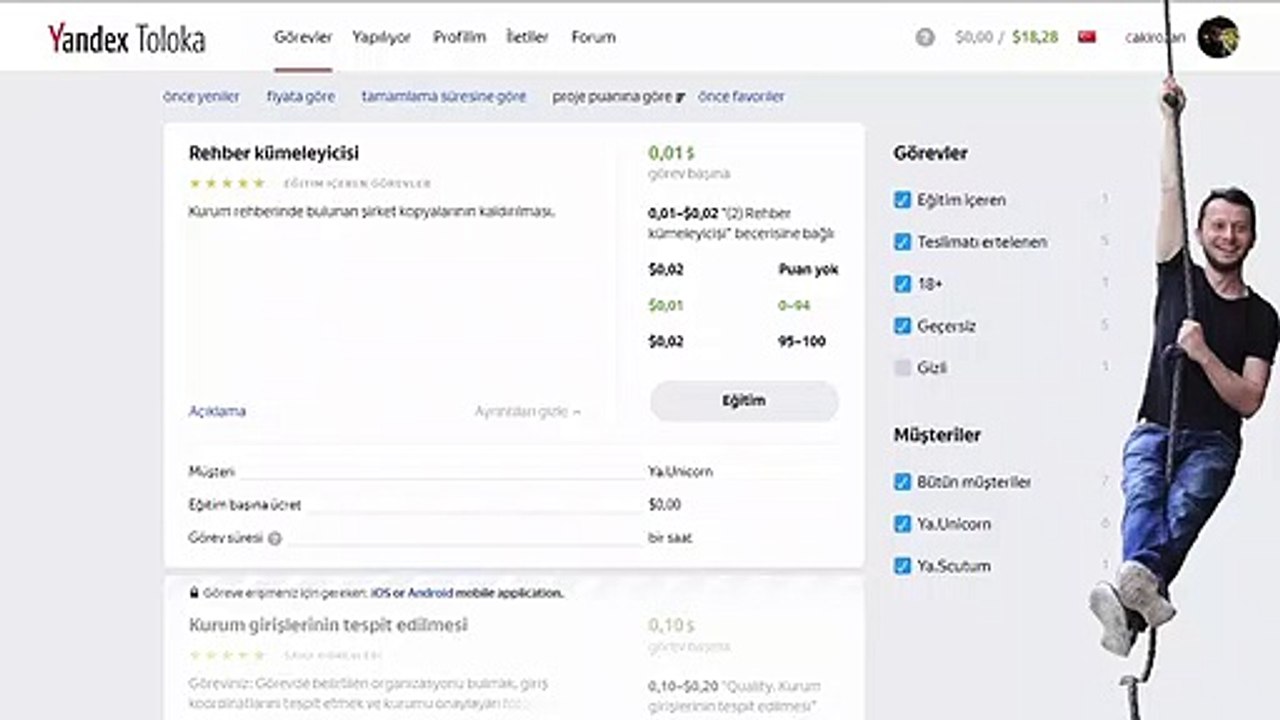
Task: Click the $0,00 blocked balance amount
Action: coord(974,37)
